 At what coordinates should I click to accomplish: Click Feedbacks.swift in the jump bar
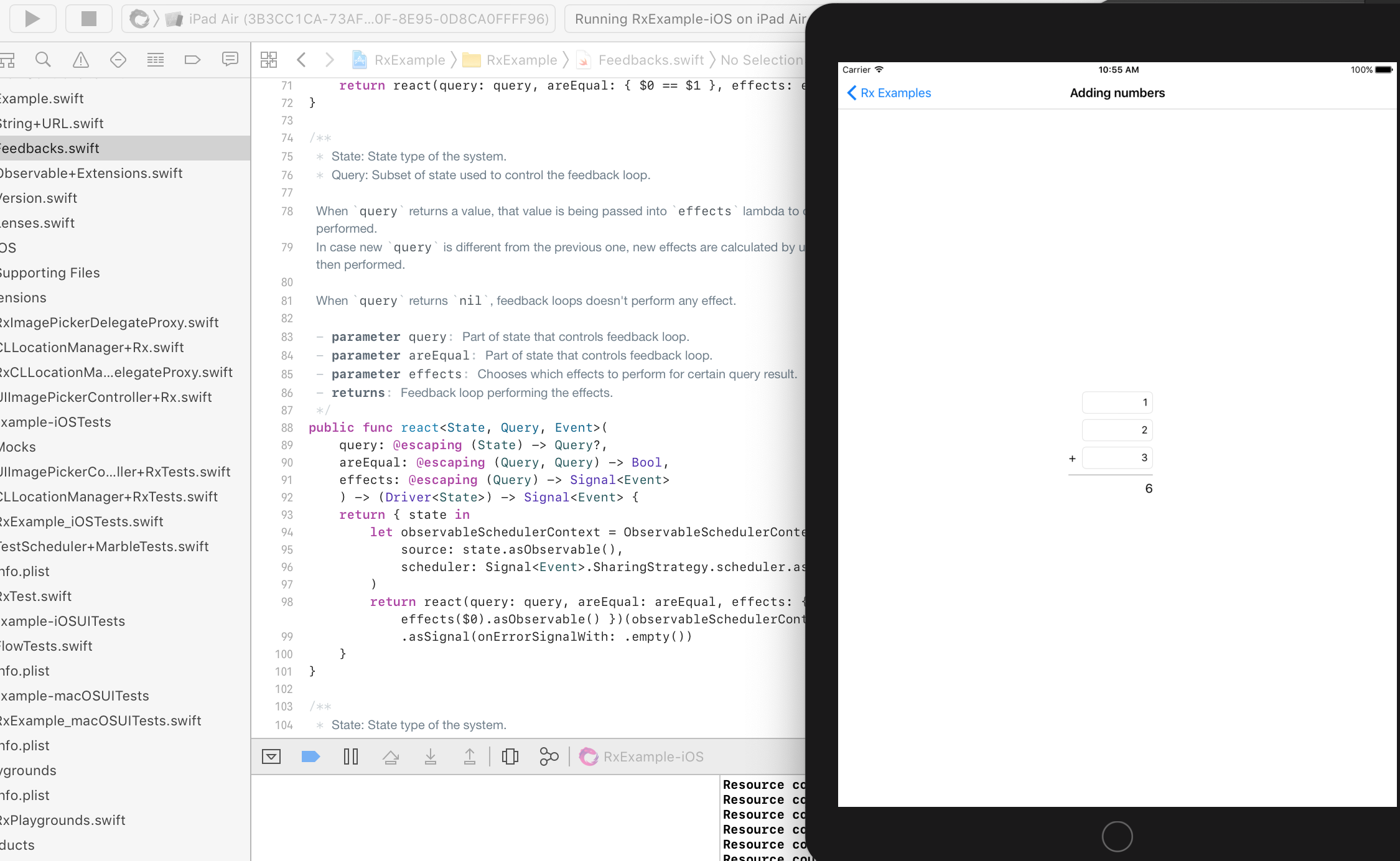click(x=640, y=60)
